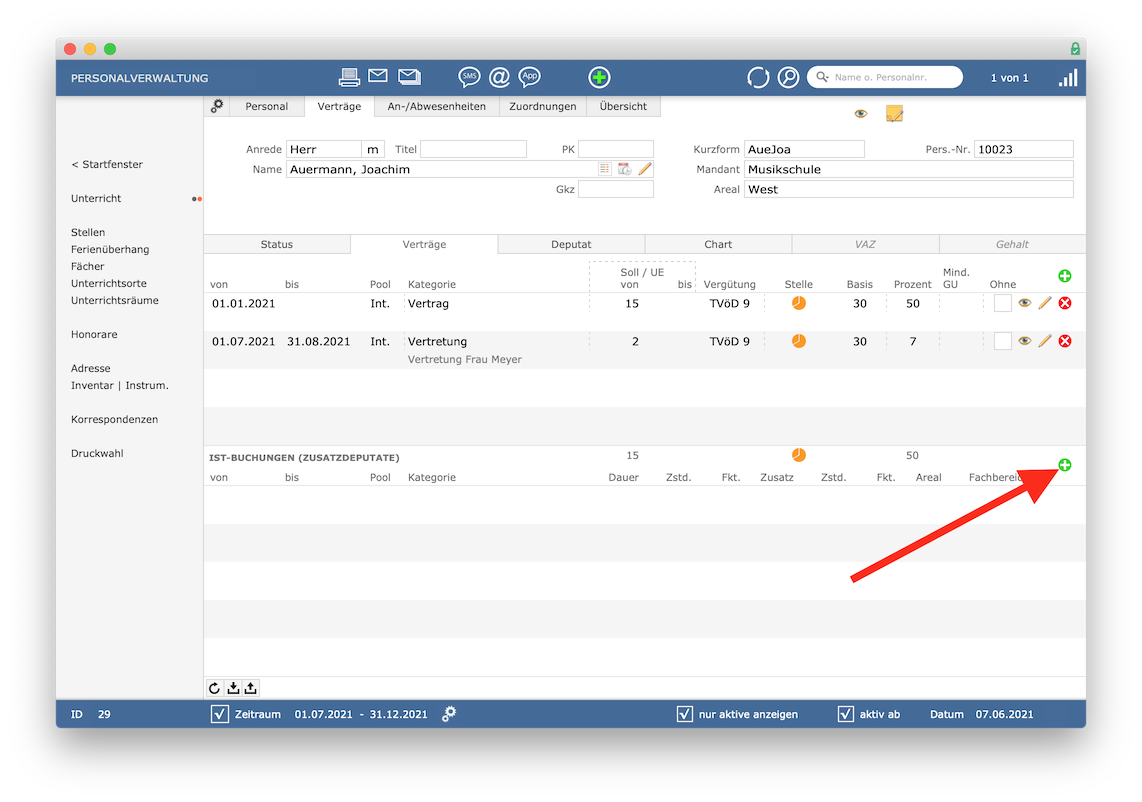
Task: Click the Name o. Personalnr. search field
Action: coord(885,77)
